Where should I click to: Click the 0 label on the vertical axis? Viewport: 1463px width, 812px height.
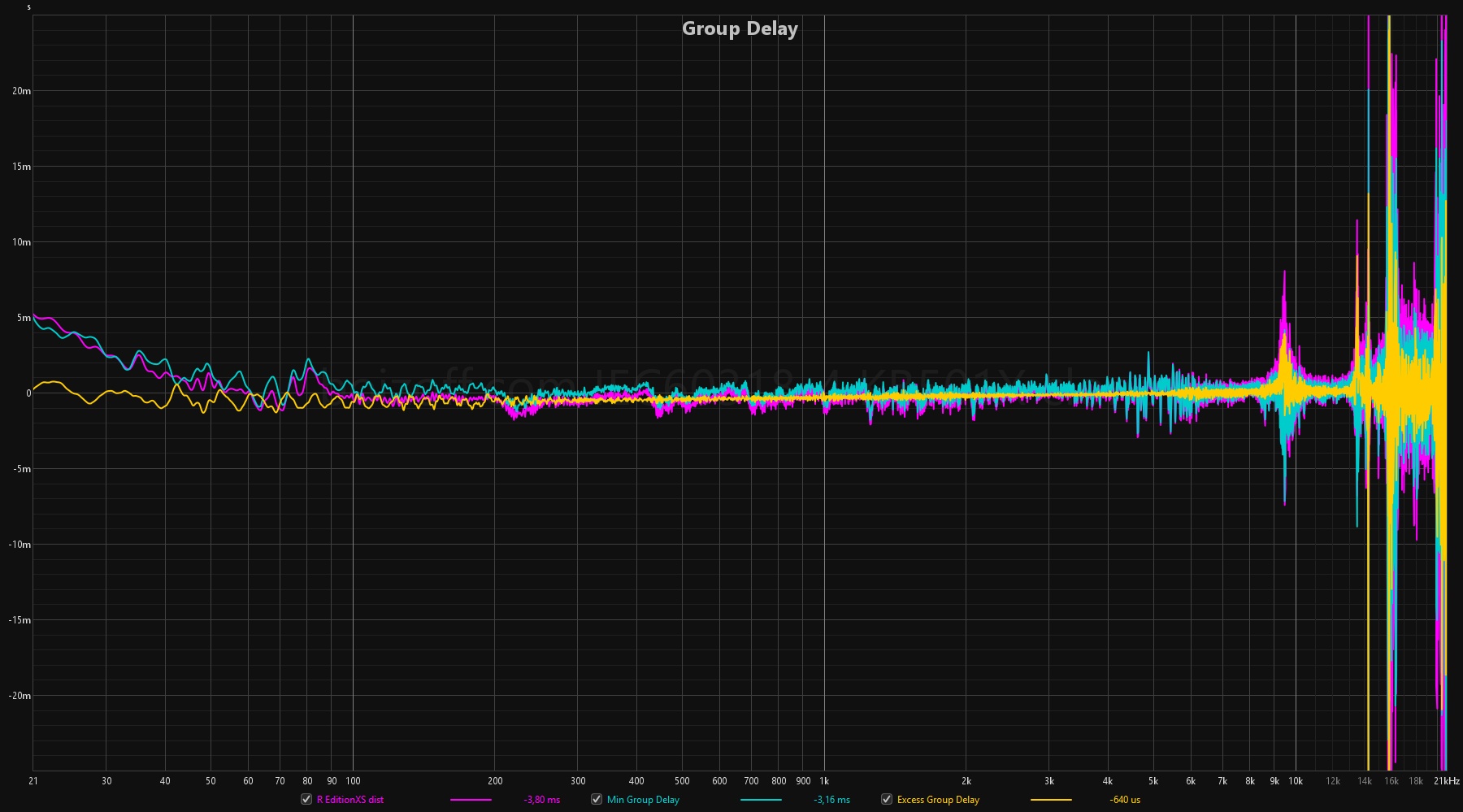coord(28,393)
